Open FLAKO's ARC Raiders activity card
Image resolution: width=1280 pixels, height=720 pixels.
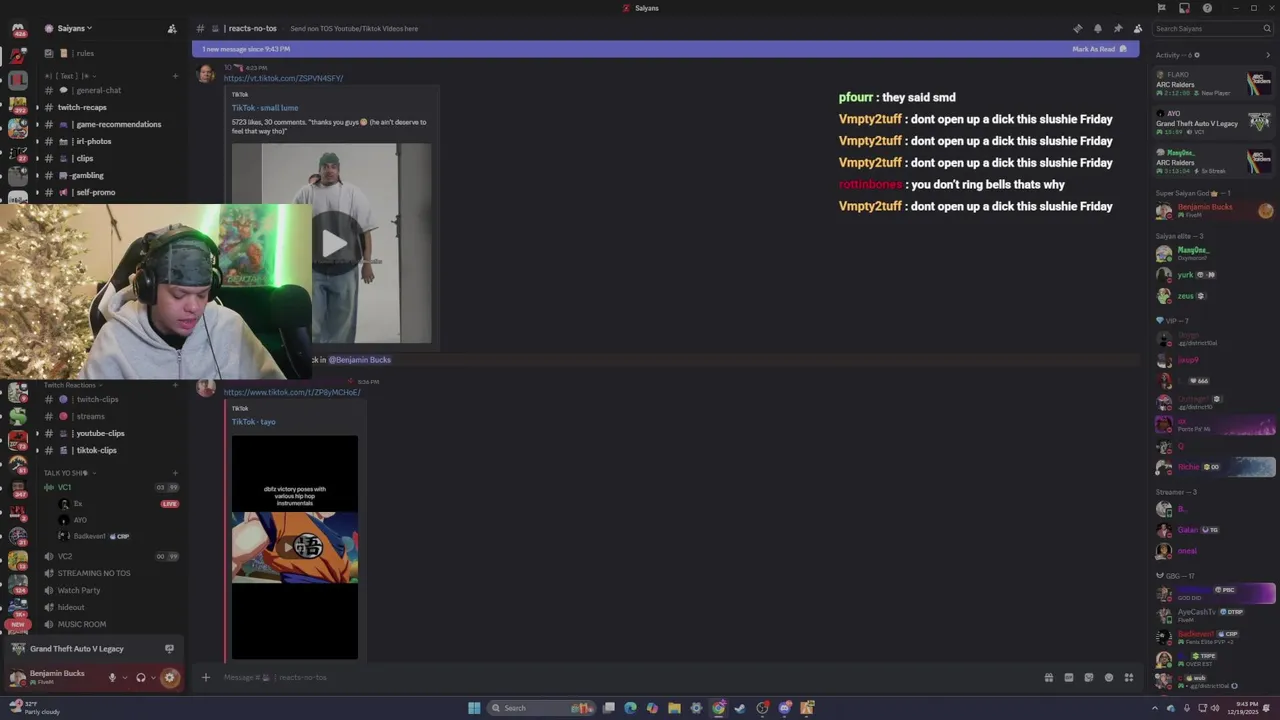pyautogui.click(x=1214, y=83)
